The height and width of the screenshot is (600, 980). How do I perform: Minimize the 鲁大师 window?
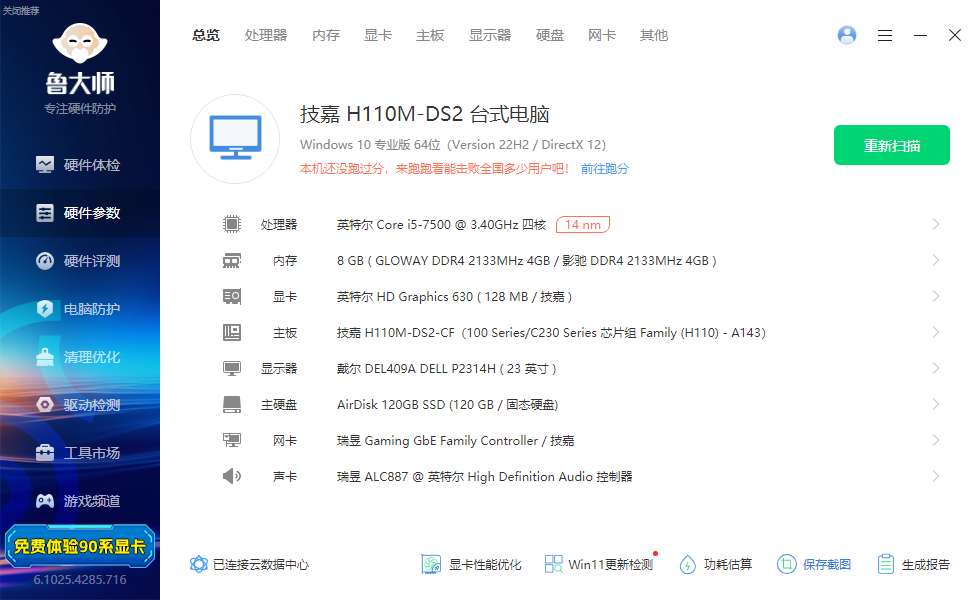pos(920,36)
